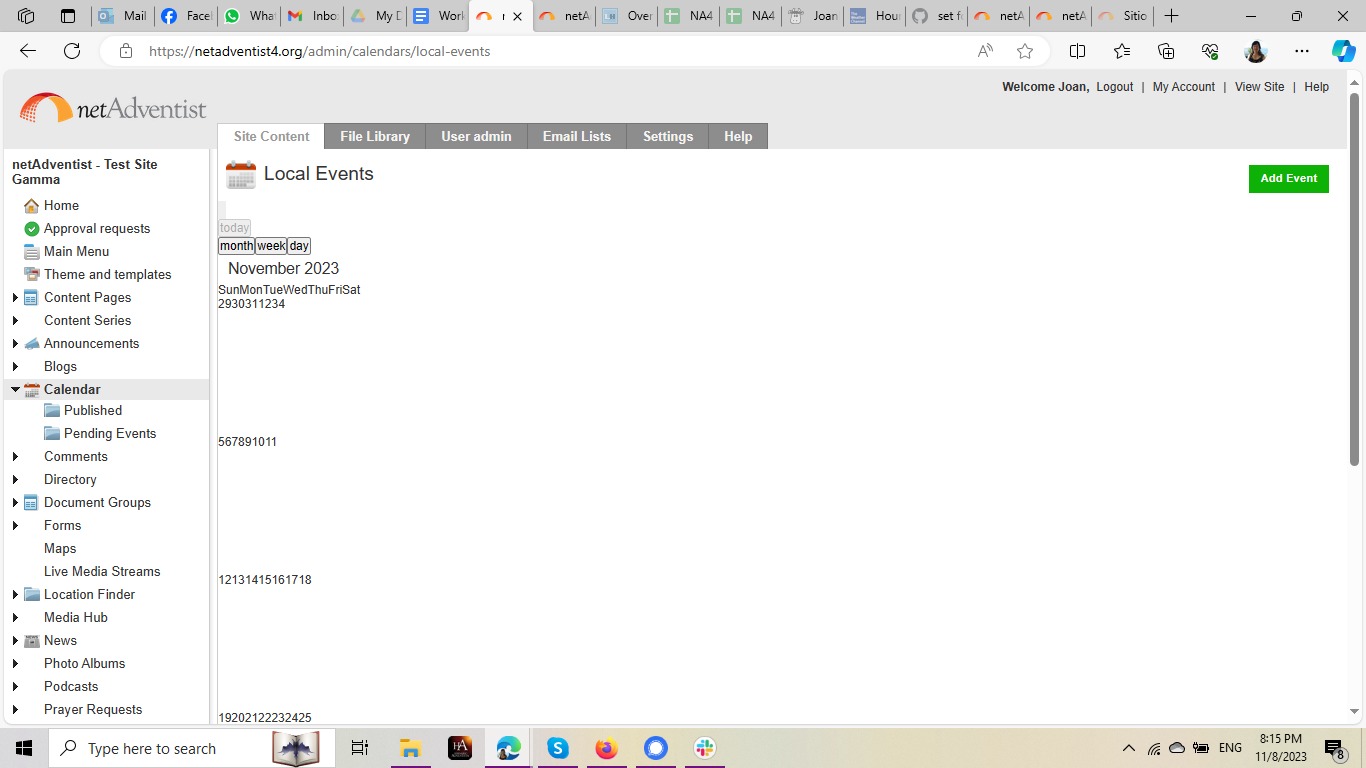
Task: Click the browser address bar URL
Action: tap(319, 51)
